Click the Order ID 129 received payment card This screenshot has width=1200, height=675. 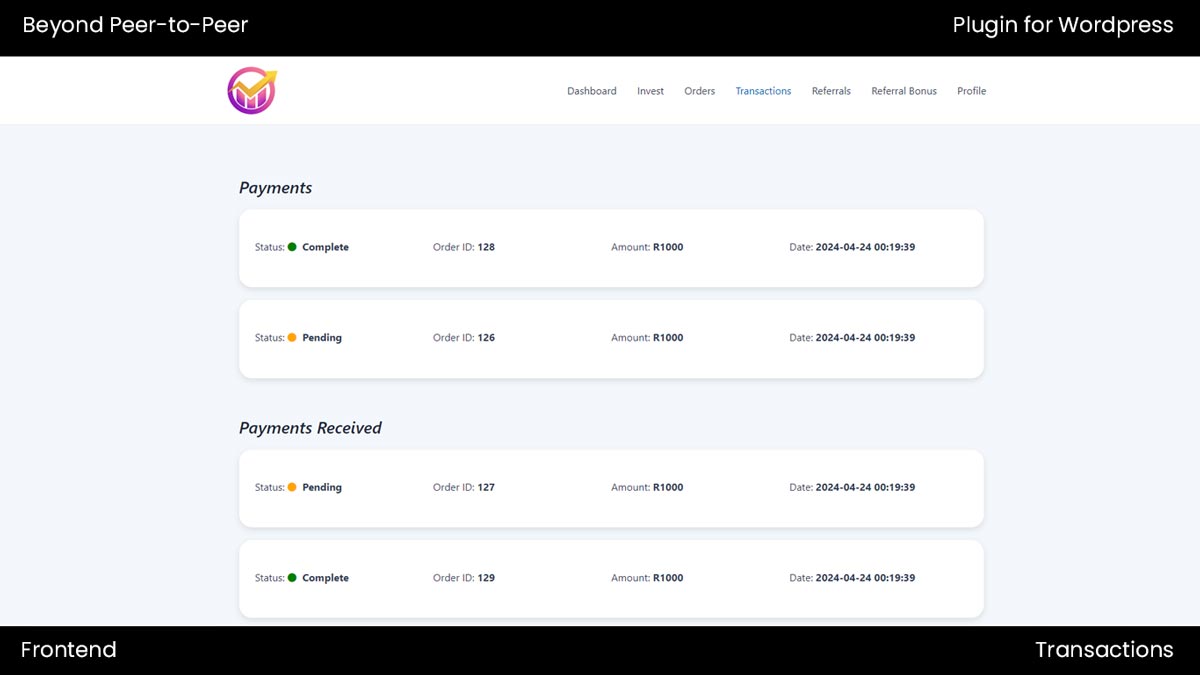click(611, 598)
